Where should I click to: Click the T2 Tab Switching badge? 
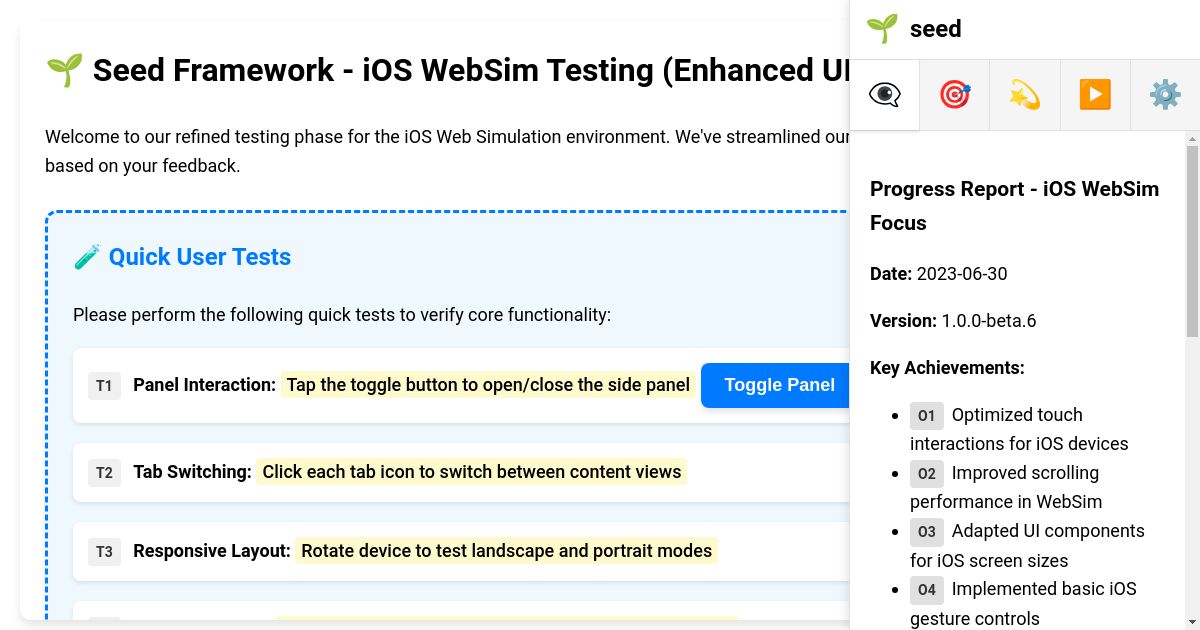pos(104,472)
